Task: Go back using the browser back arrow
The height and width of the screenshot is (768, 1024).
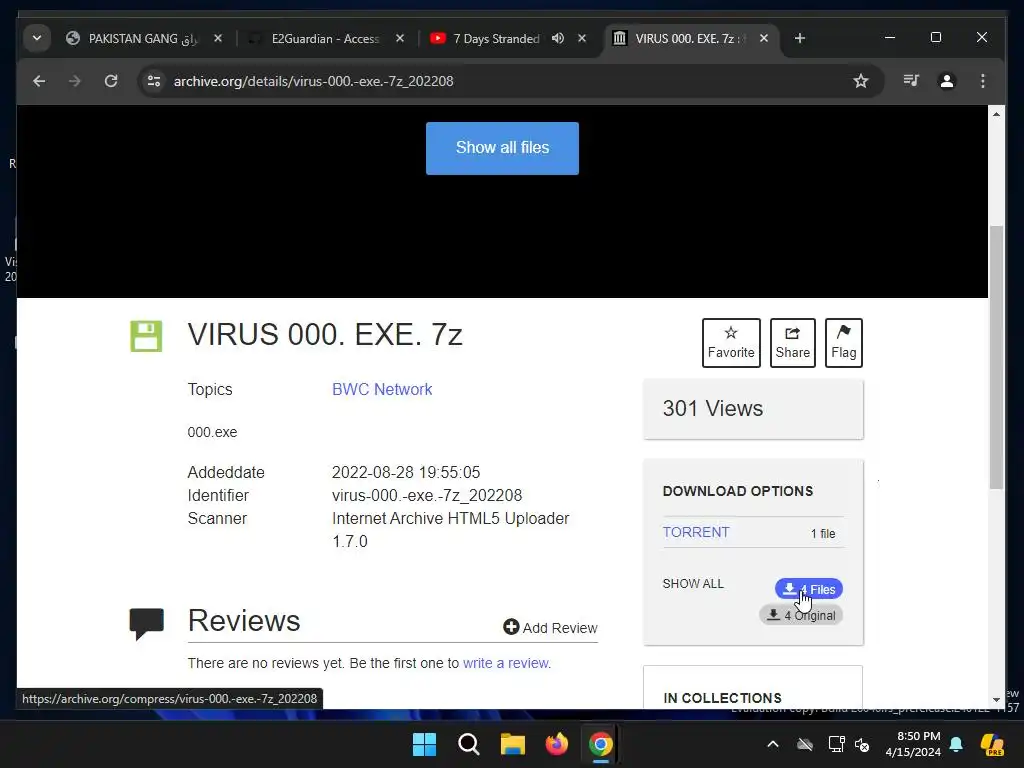Action: click(39, 81)
